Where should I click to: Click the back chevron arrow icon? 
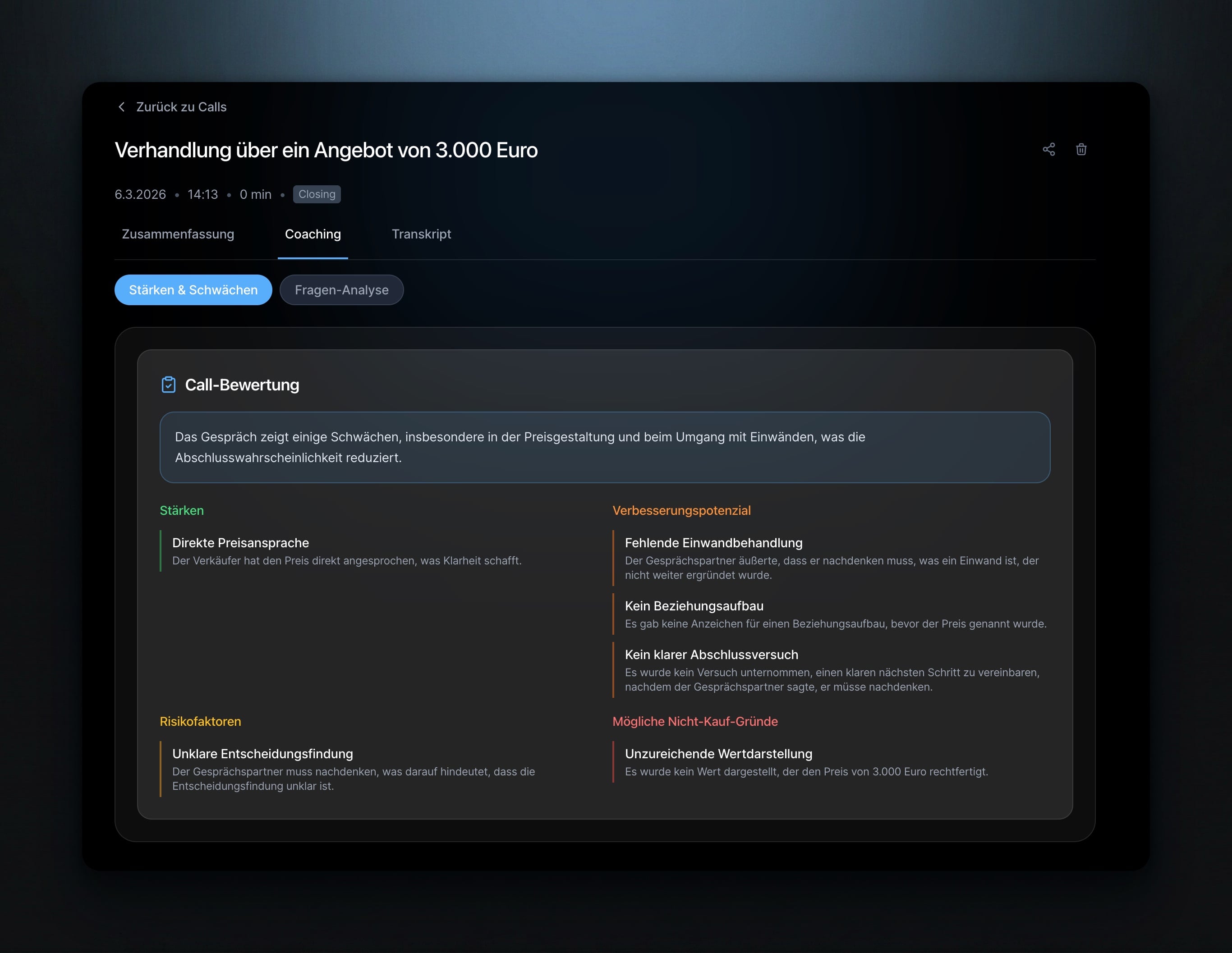coord(121,107)
